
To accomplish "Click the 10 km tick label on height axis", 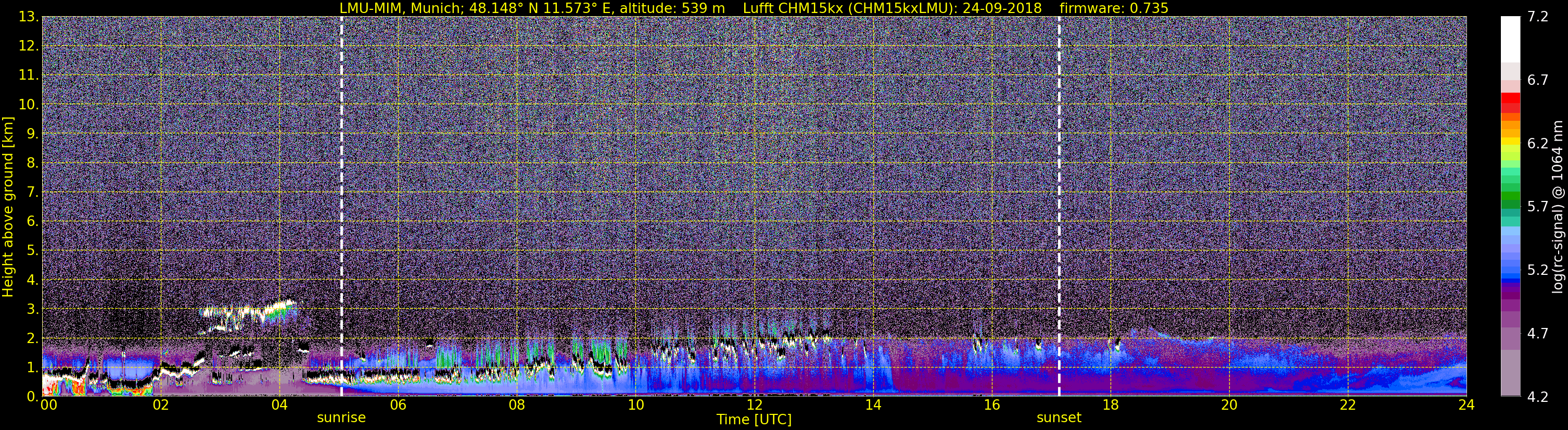I will [x=28, y=105].
